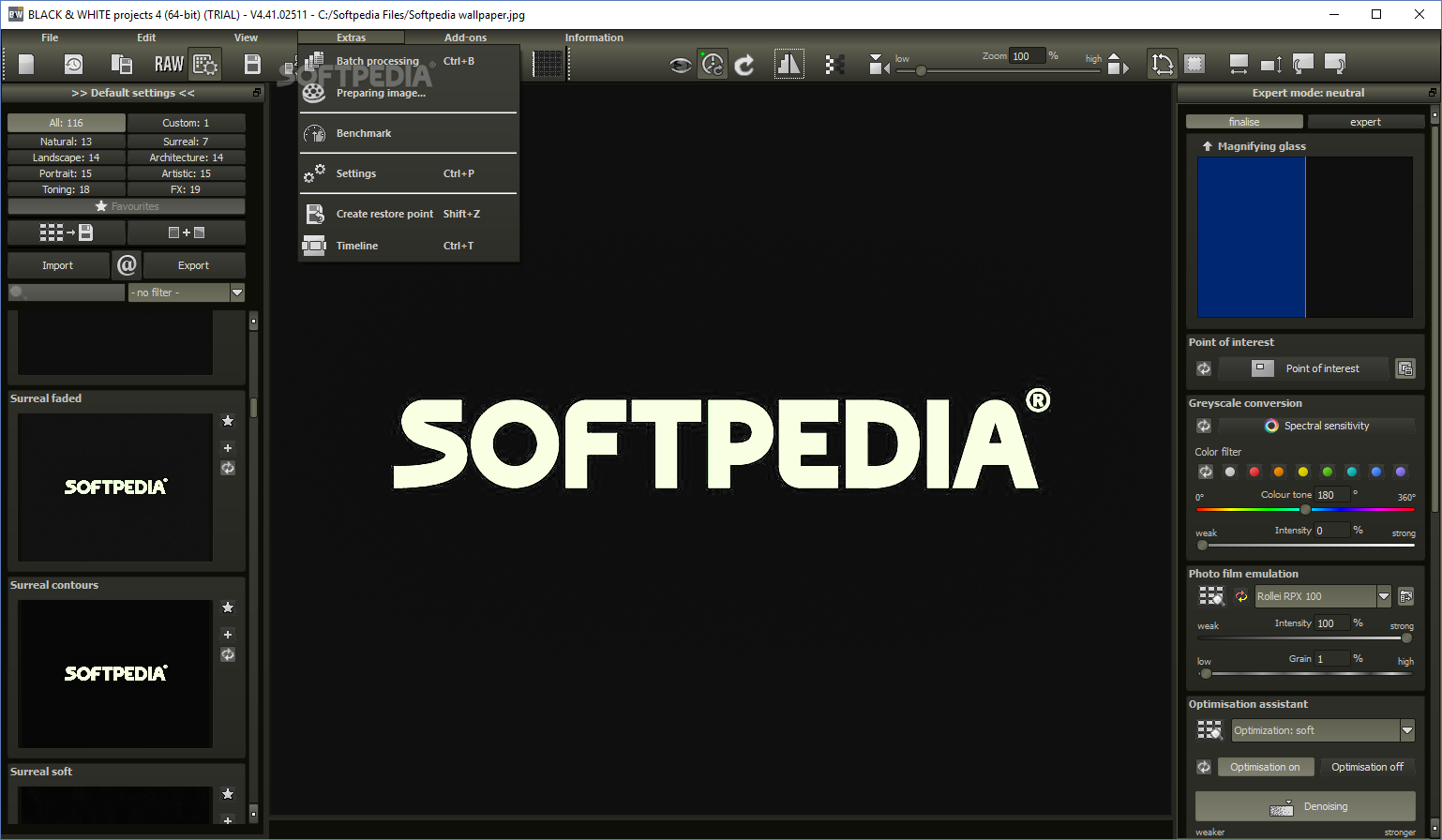The height and width of the screenshot is (840, 1442).
Task: Click the save project copy icon
Action: pyautogui.click(x=122, y=64)
